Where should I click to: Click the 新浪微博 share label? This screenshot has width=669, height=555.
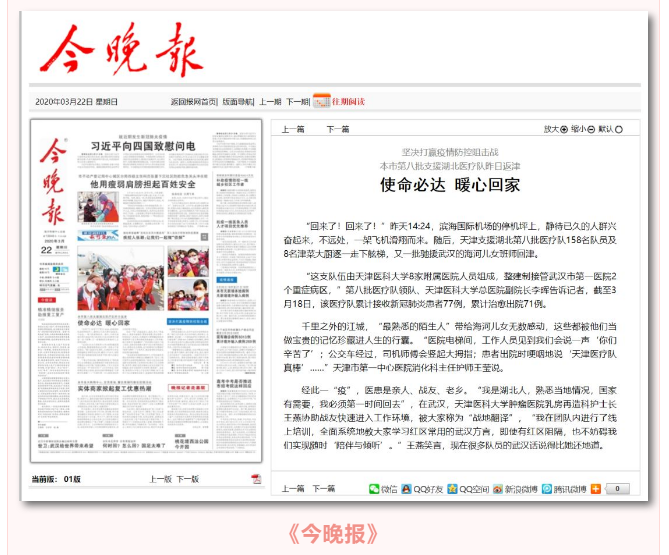[521, 489]
